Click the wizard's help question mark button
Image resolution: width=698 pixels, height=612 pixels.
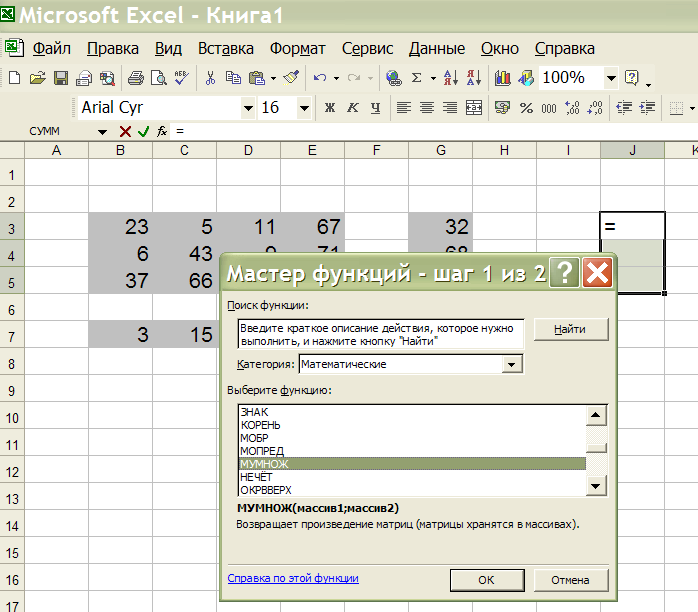click(564, 272)
